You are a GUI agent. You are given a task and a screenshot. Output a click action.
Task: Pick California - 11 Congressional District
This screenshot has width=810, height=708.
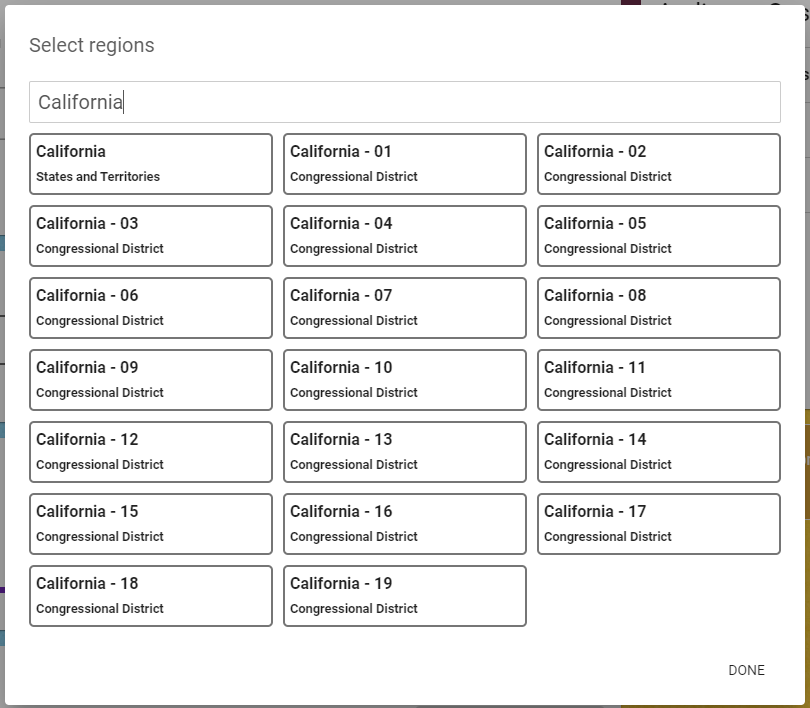(659, 380)
